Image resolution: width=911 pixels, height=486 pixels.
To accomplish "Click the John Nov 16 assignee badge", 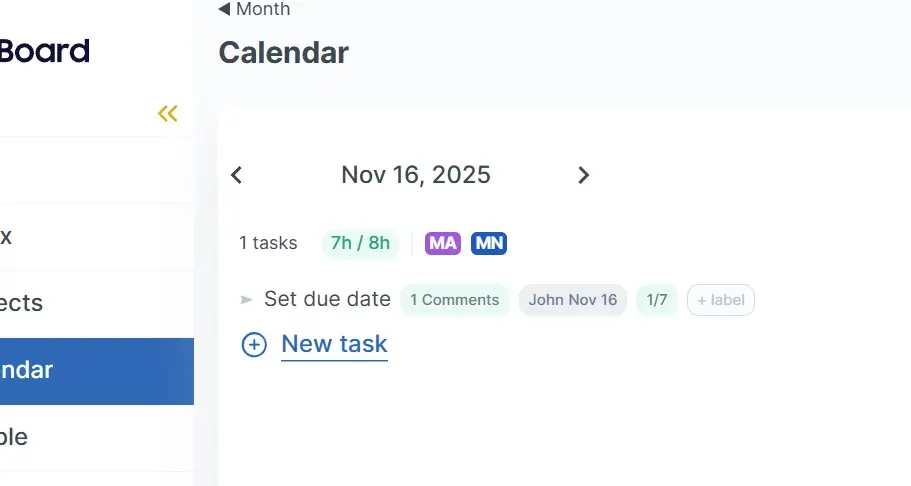I will (573, 300).
